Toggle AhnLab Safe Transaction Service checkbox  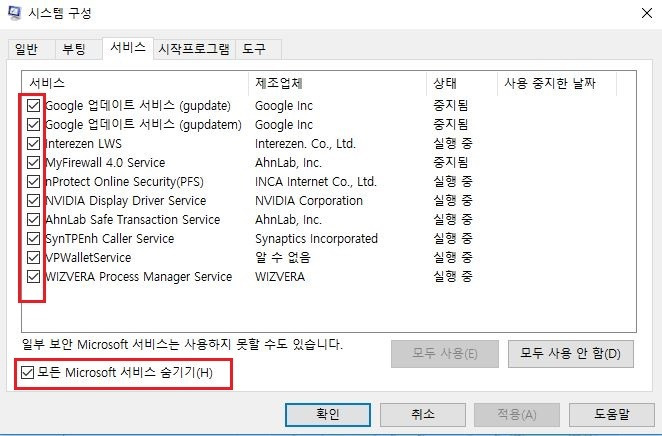[33, 219]
